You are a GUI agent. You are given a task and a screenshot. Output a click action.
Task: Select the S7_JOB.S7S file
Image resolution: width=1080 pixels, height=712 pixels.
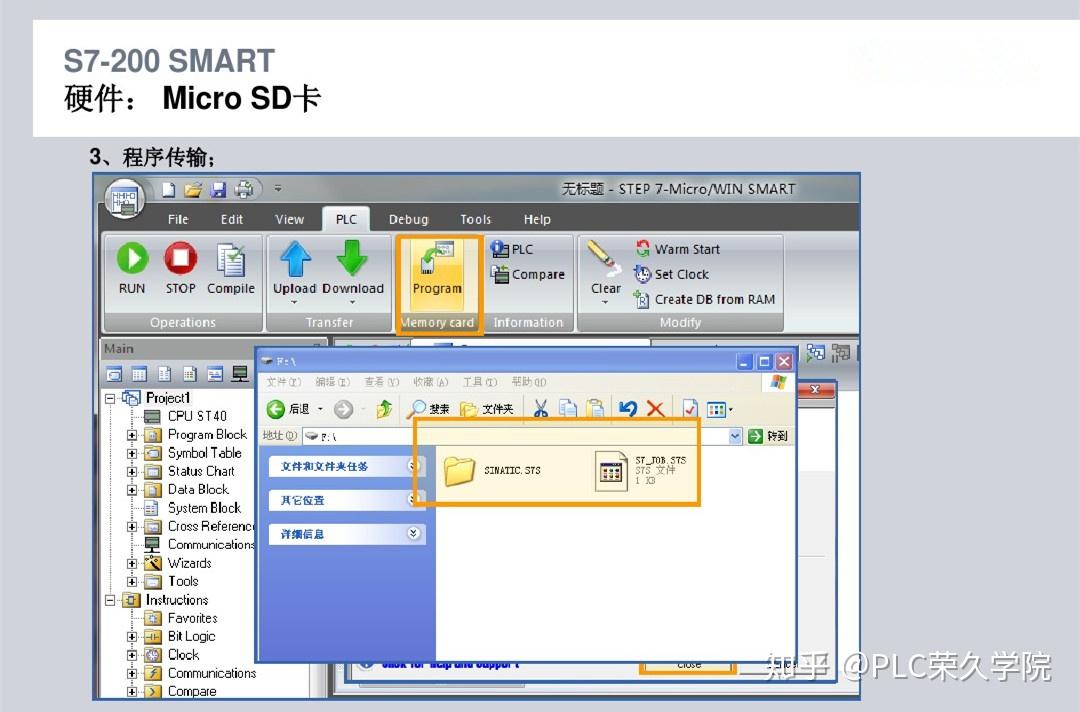tap(641, 470)
